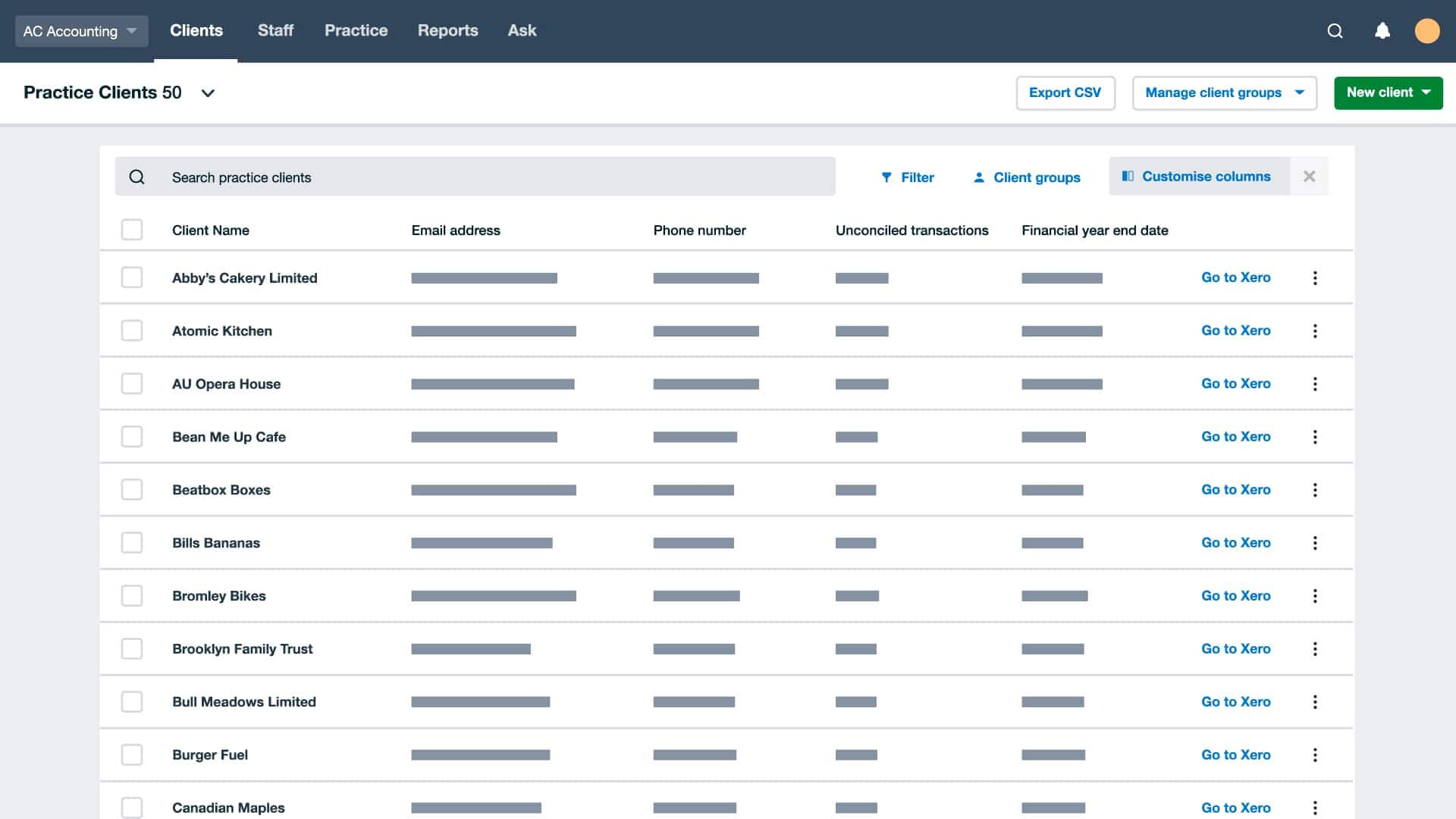Expand the Practice Clients list selector
The height and width of the screenshot is (819, 1456).
208,93
